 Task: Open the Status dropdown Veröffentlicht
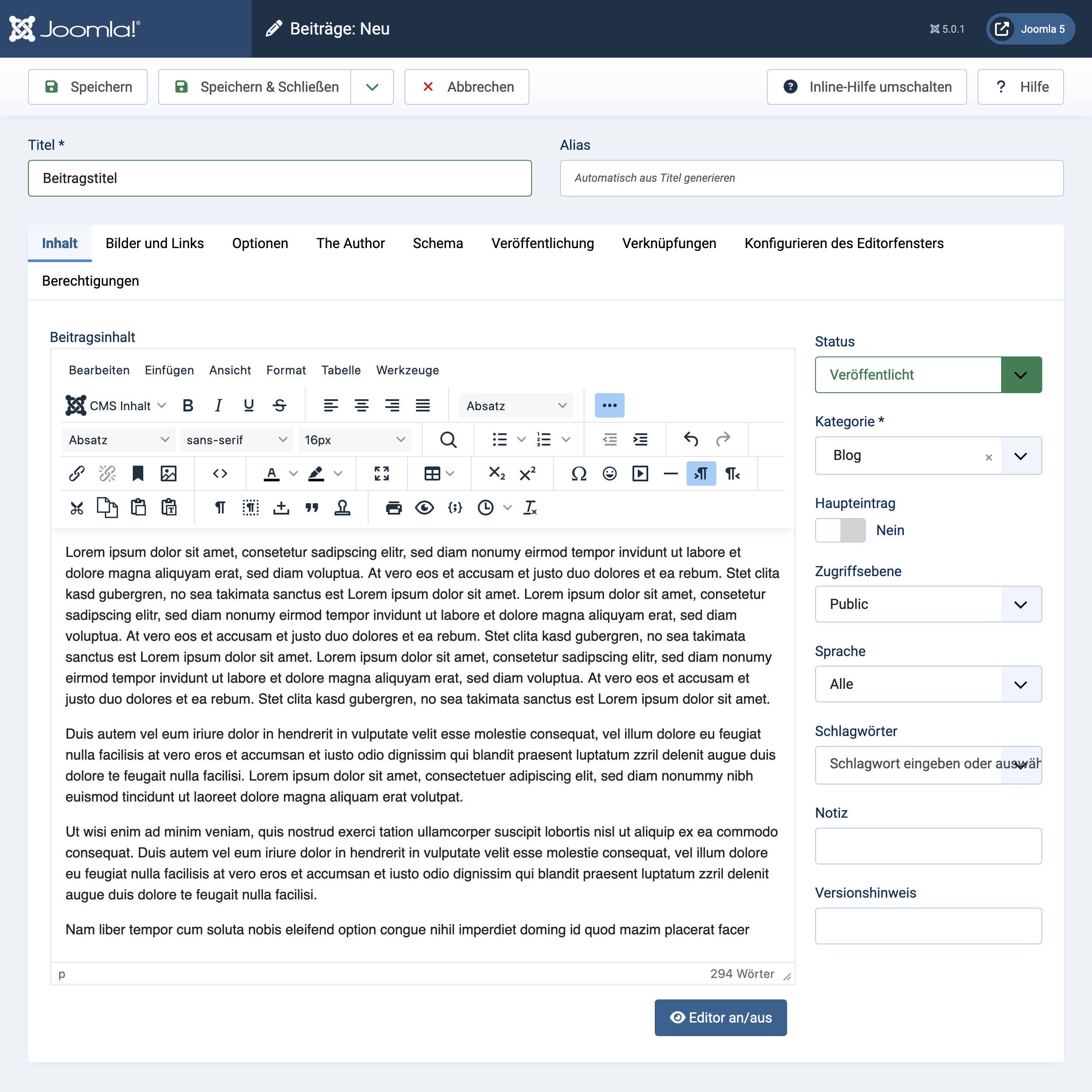click(x=928, y=375)
